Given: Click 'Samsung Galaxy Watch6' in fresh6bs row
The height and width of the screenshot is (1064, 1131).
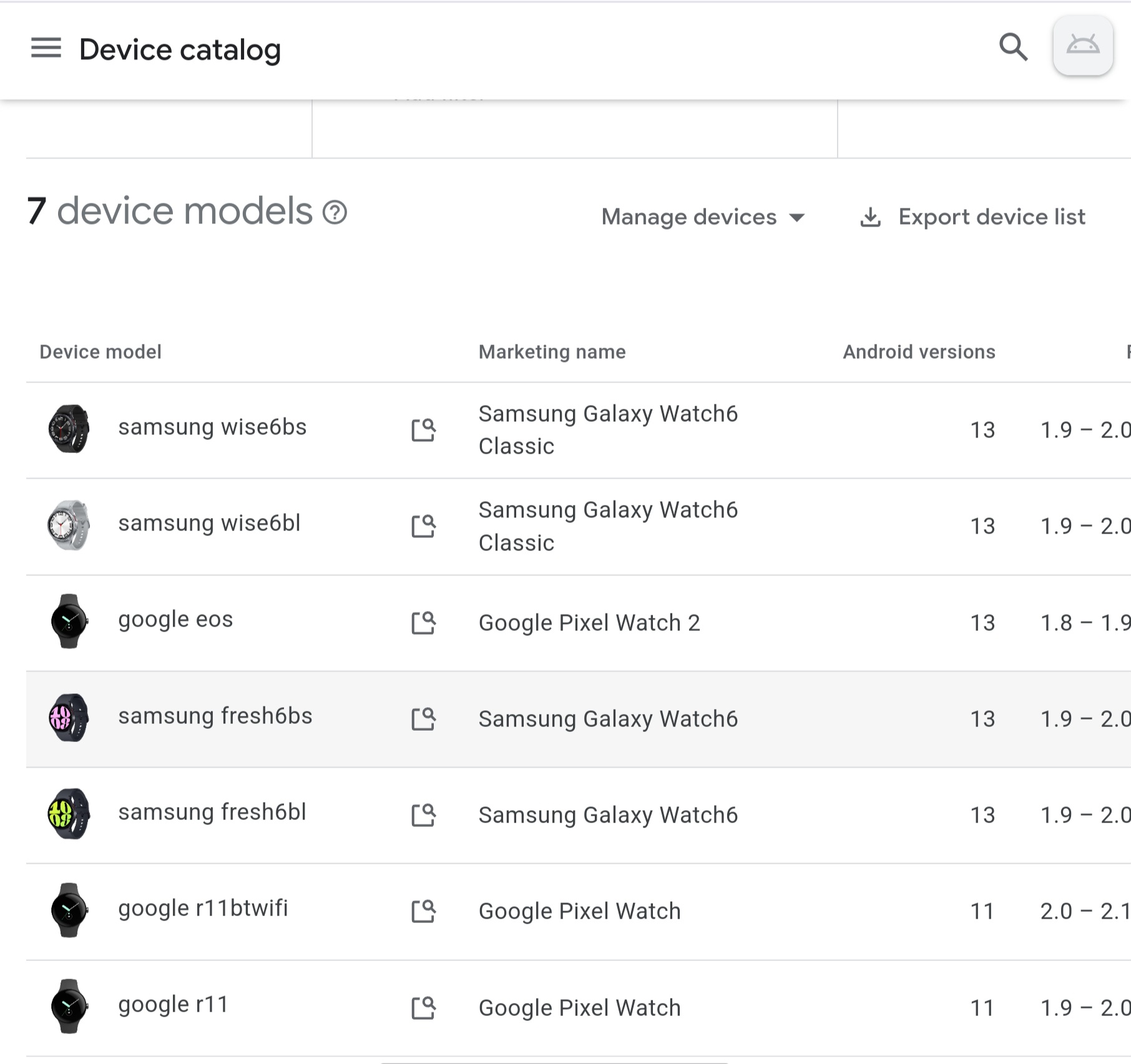Looking at the screenshot, I should coord(608,719).
